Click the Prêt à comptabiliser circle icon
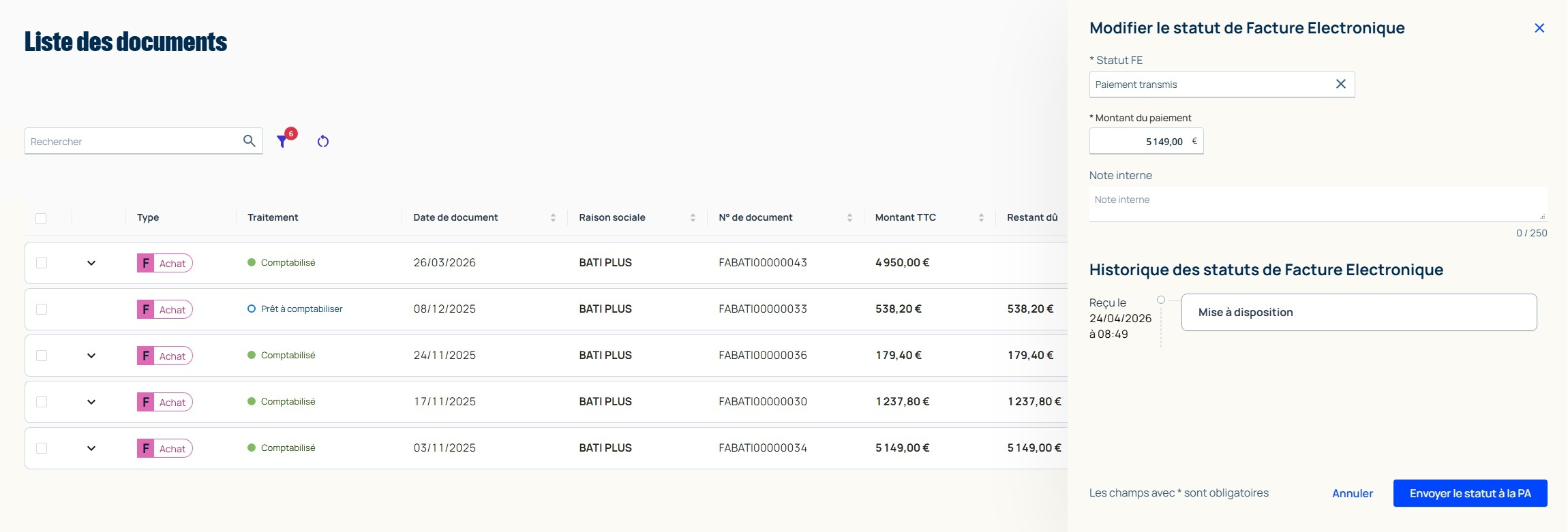Screen dimensions: 1568x532 point(252,309)
